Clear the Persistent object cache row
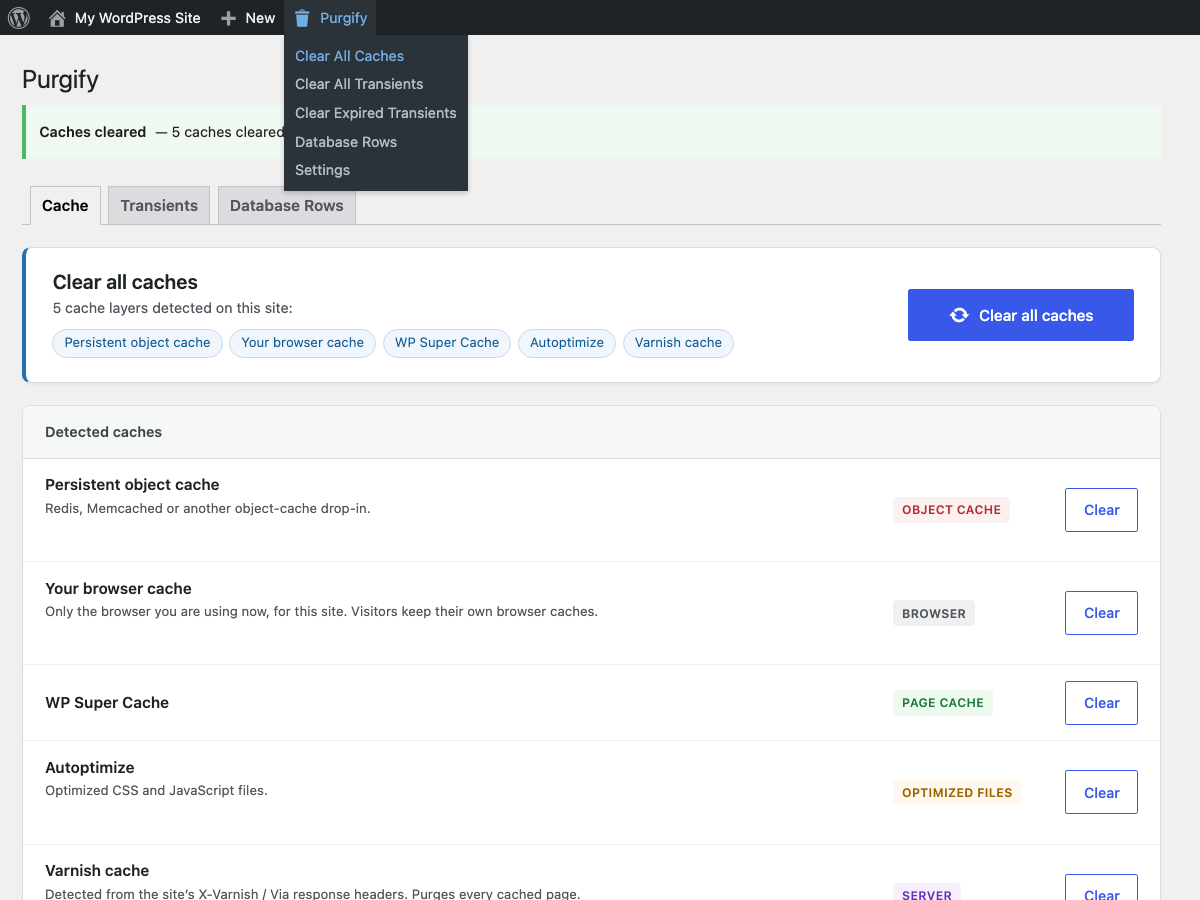 point(1101,510)
